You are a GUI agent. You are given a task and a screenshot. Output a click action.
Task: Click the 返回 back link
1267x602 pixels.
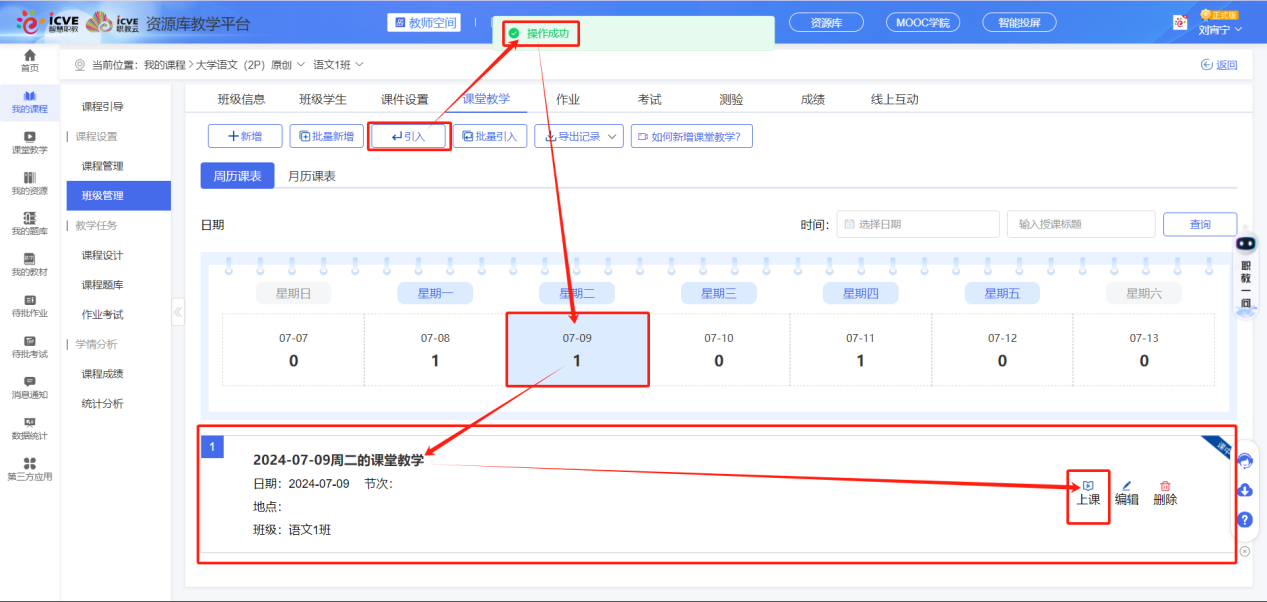(x=1219, y=65)
